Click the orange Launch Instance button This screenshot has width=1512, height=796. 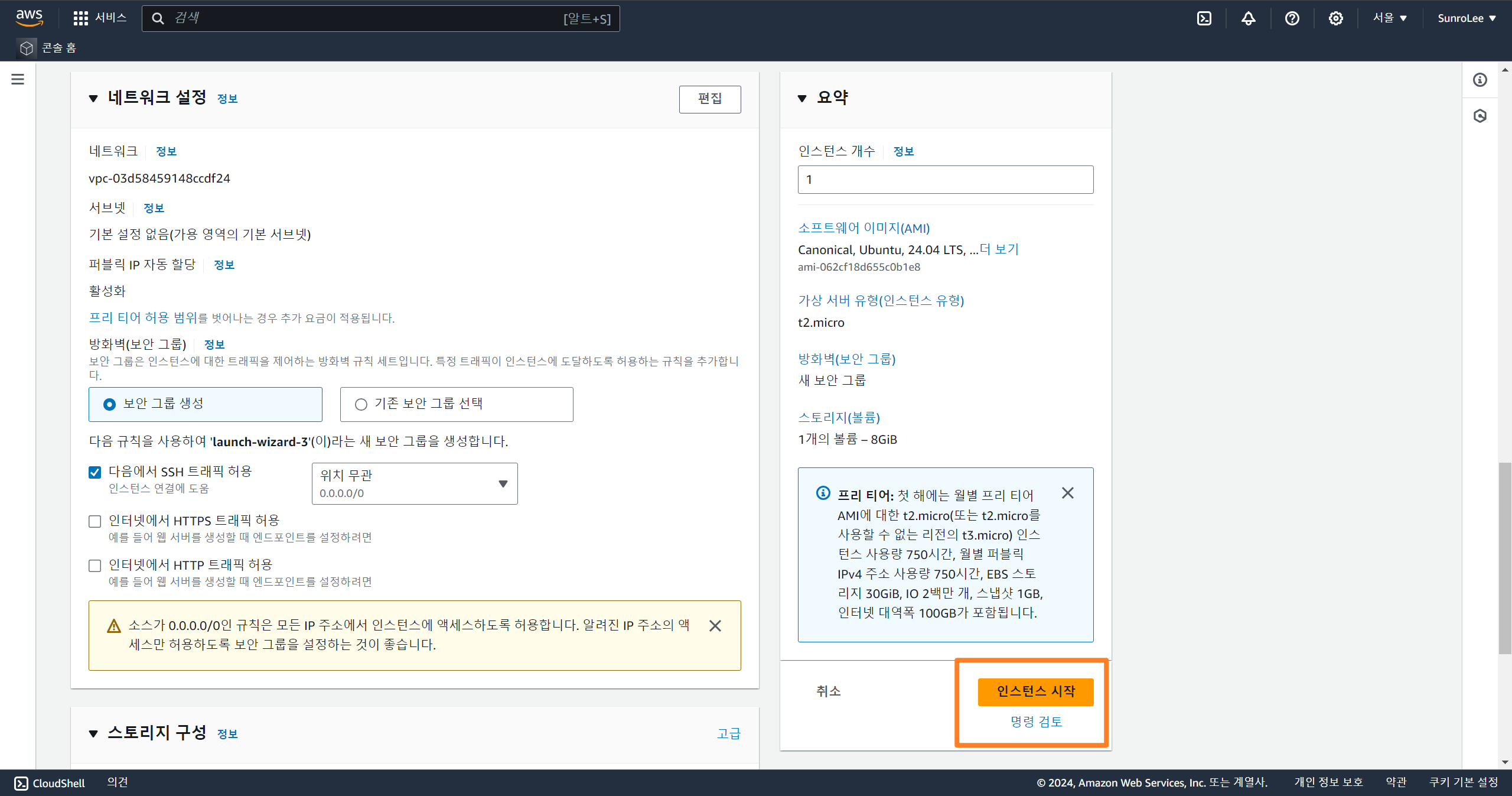[1035, 691]
